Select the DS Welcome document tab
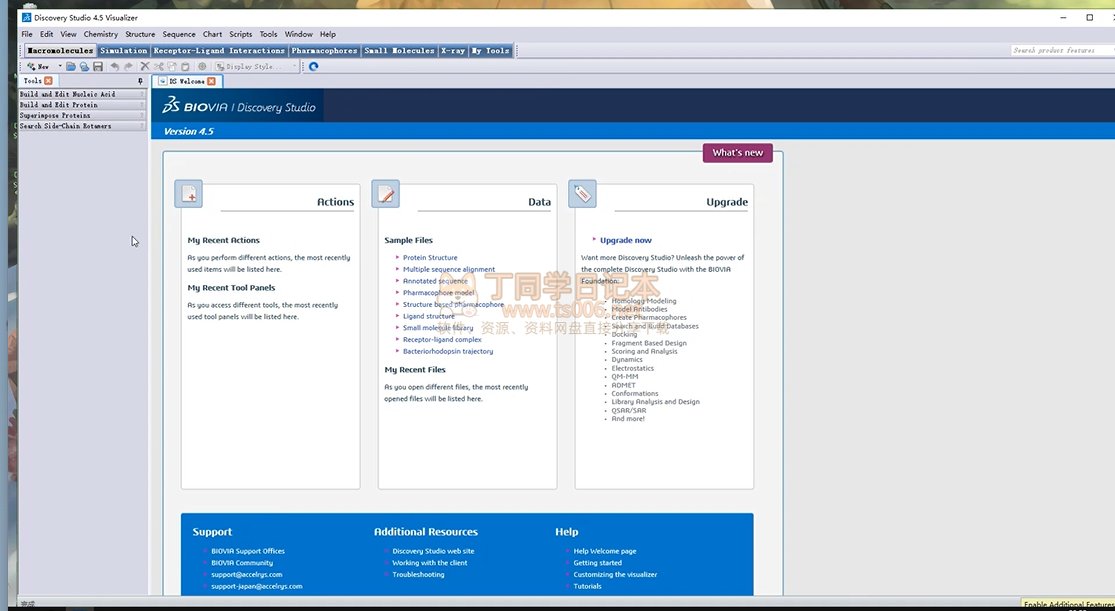1115x611 pixels. [188, 81]
